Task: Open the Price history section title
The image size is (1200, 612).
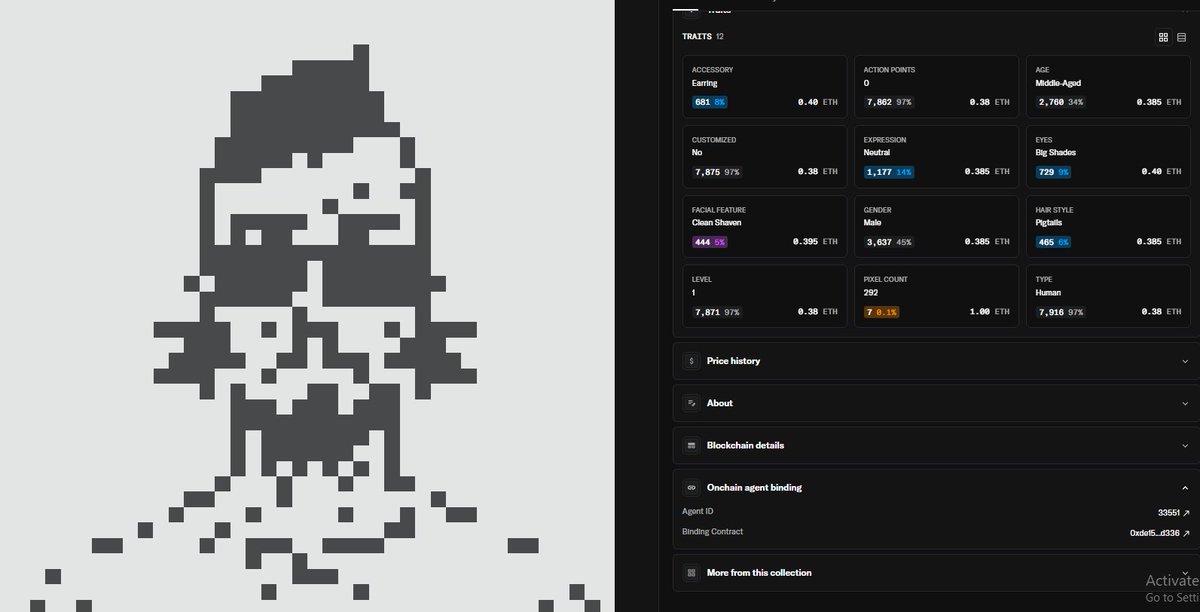Action: [x=733, y=361]
